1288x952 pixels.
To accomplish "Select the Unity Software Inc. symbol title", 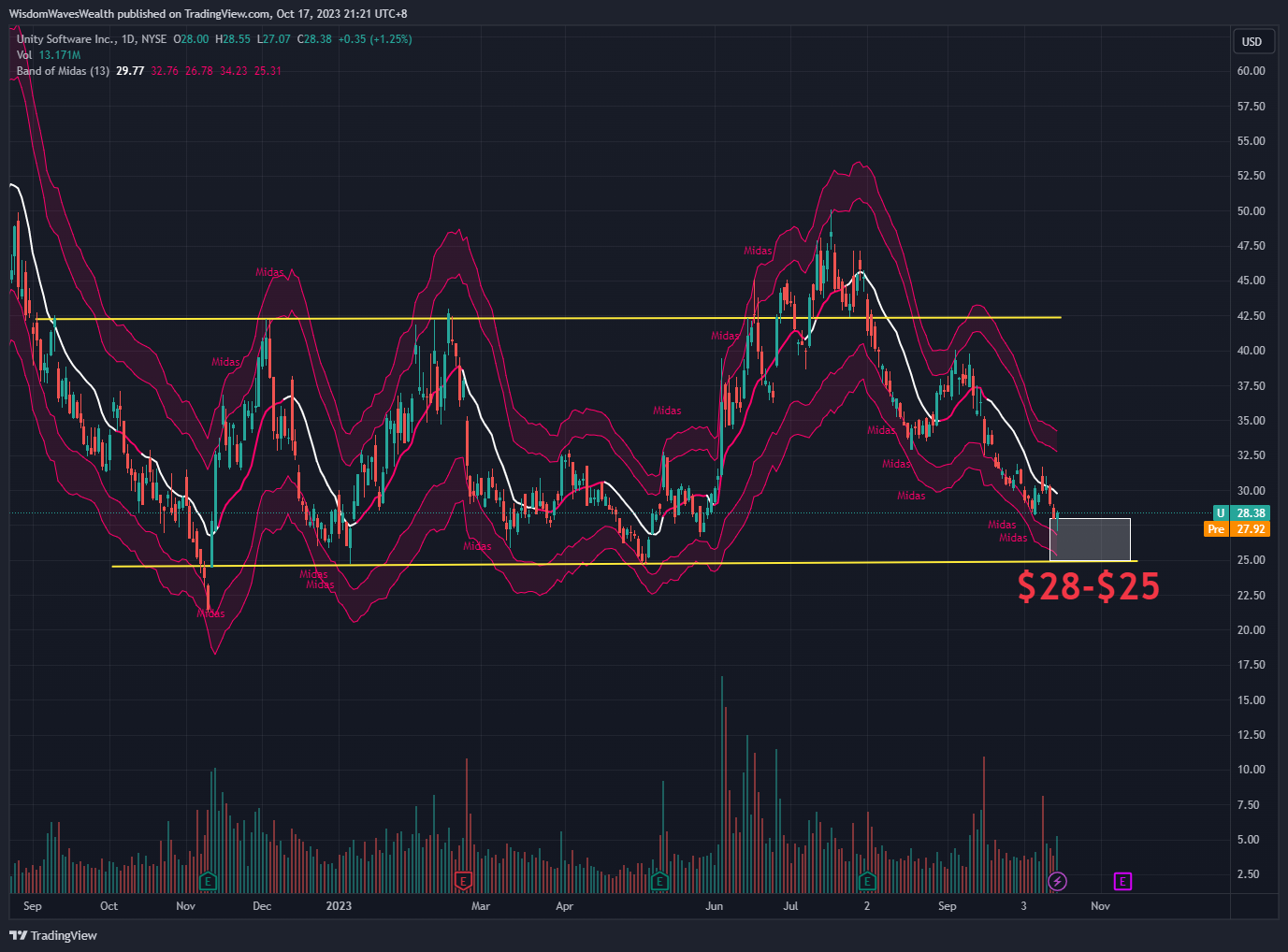I will click(x=66, y=39).
